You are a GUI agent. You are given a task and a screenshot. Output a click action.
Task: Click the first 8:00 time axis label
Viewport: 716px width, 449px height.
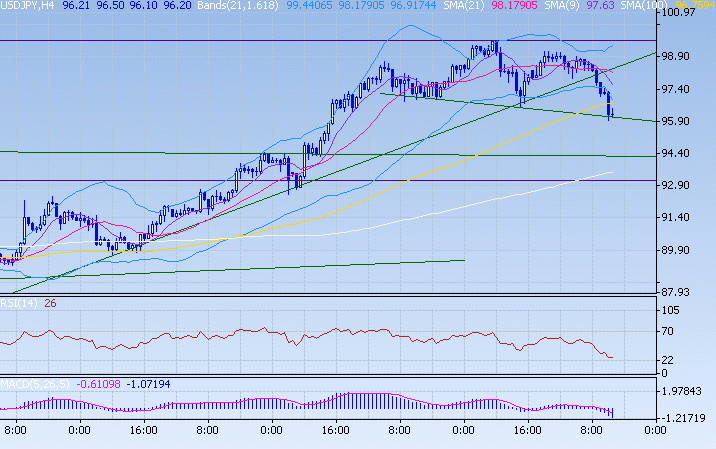[x=16, y=430]
